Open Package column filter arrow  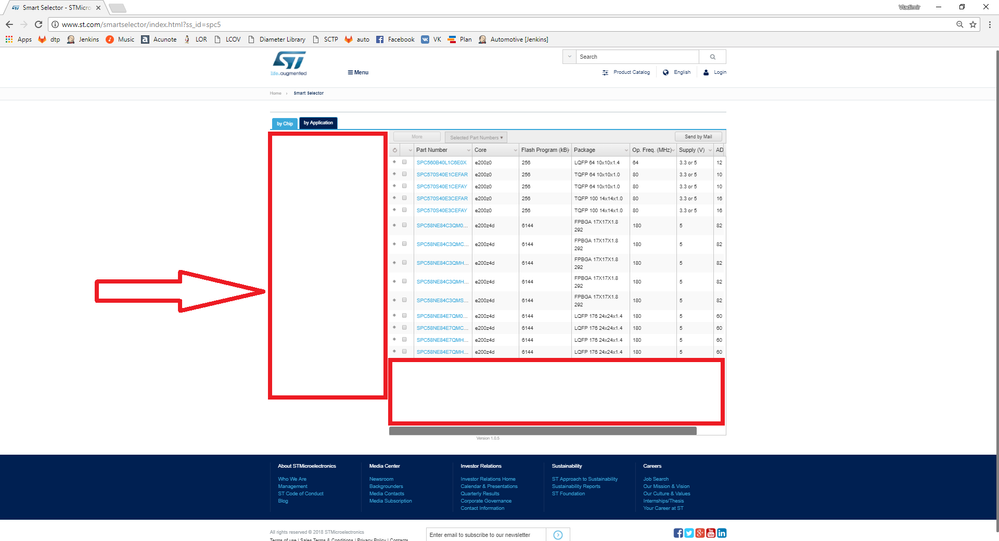tap(626, 150)
